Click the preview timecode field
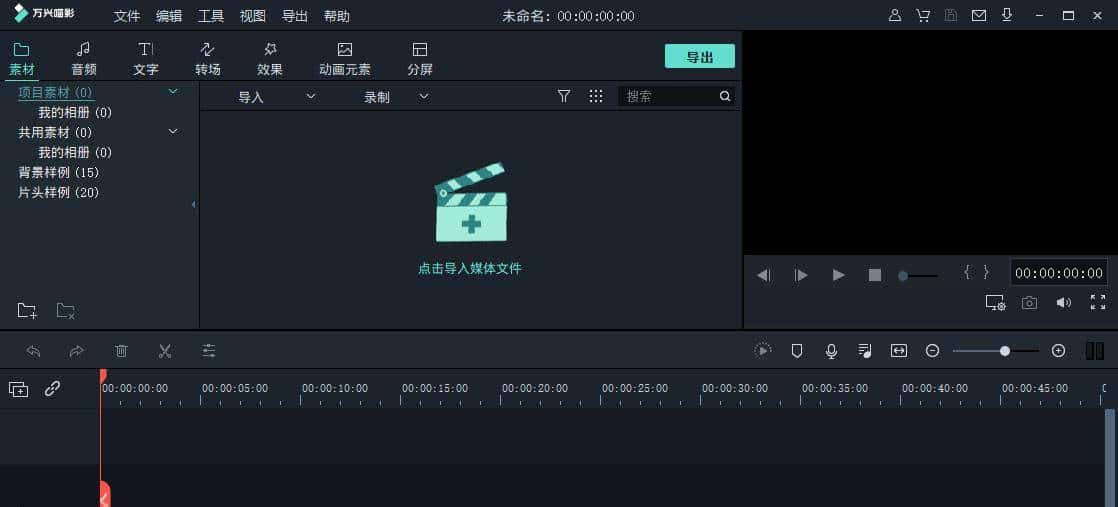 [1059, 272]
